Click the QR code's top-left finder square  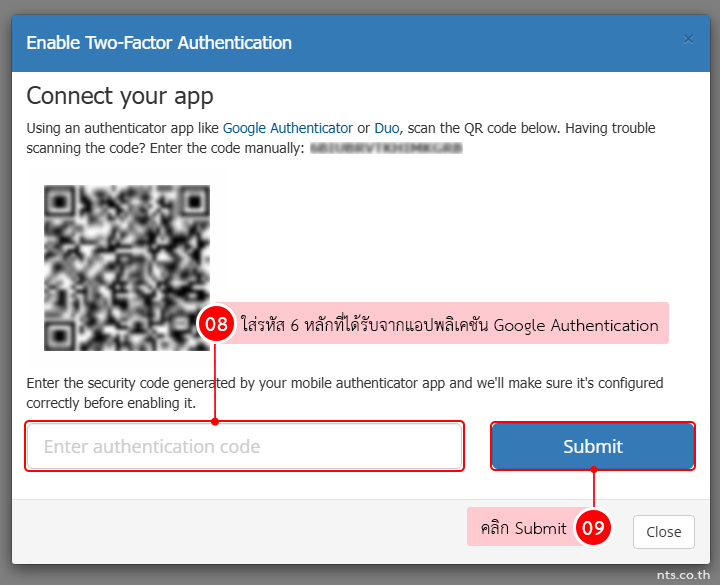pos(60,201)
